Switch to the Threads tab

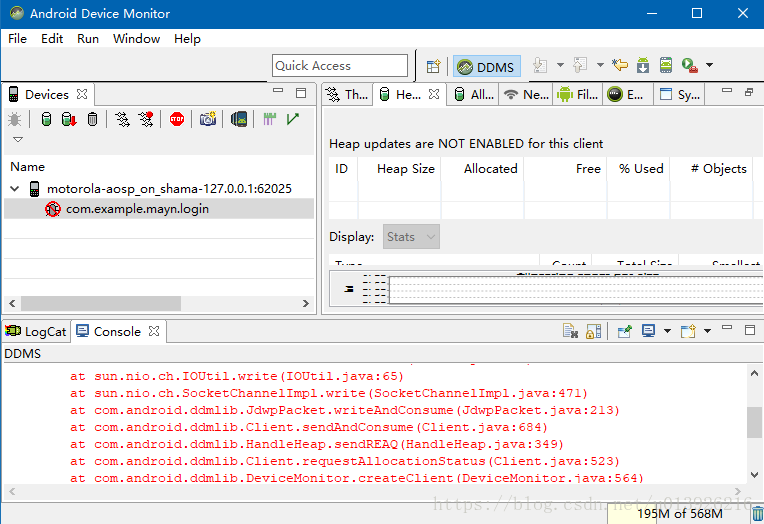(x=347, y=94)
